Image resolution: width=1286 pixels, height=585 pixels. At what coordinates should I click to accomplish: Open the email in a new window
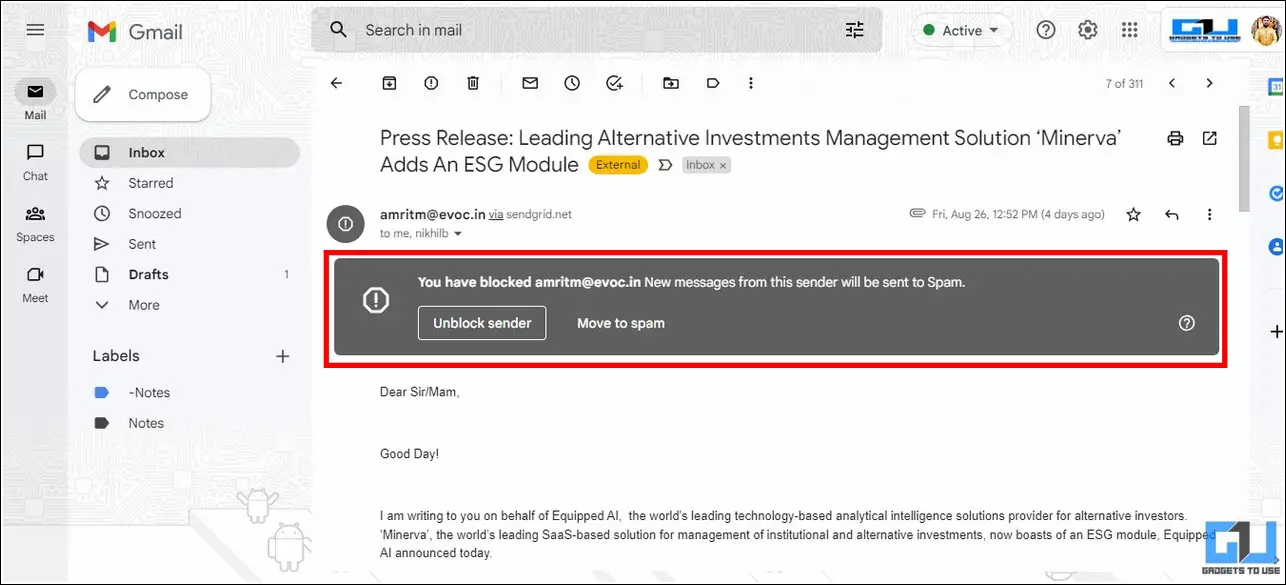tap(1210, 138)
